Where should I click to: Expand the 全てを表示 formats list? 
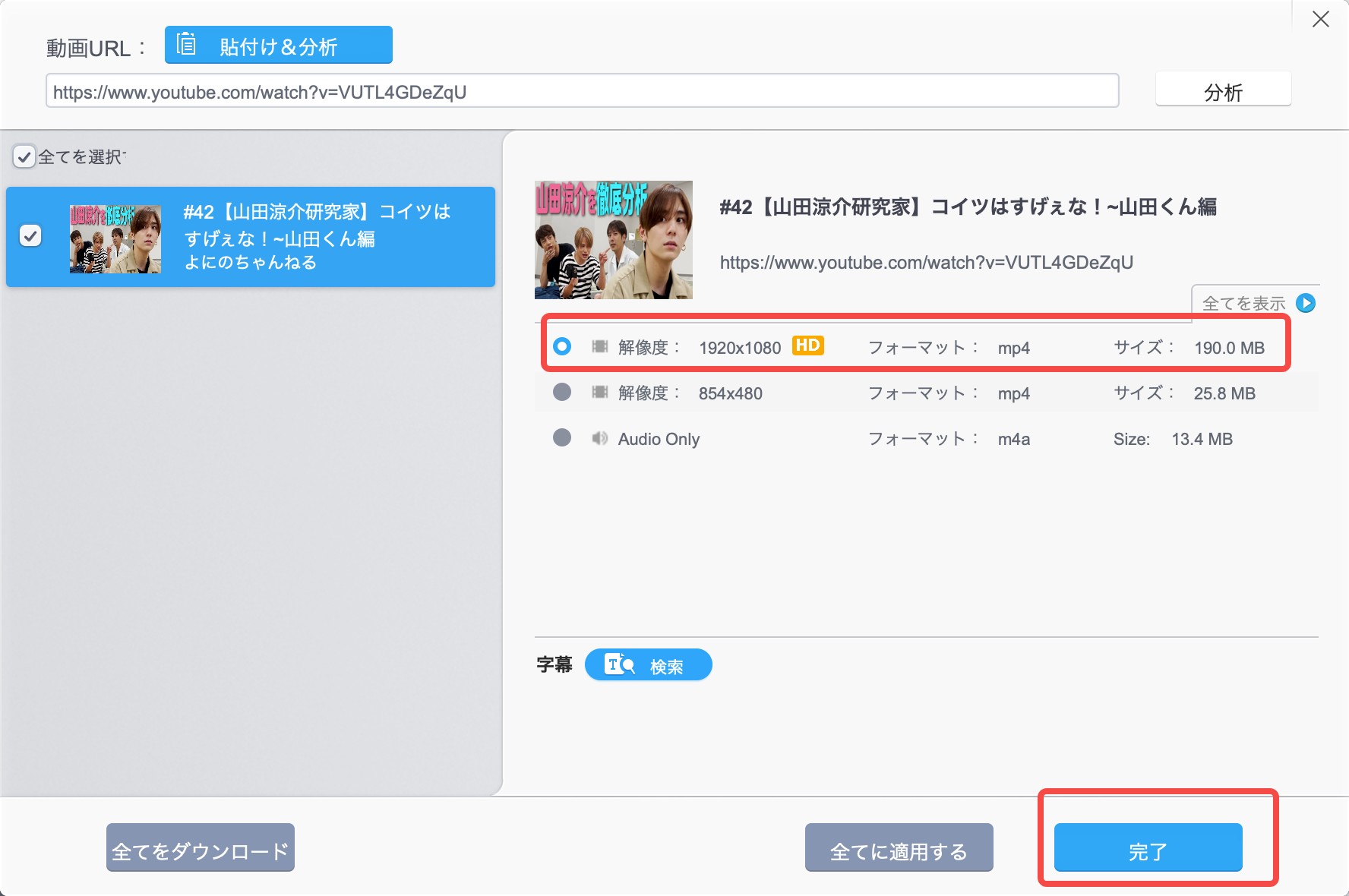click(1256, 303)
